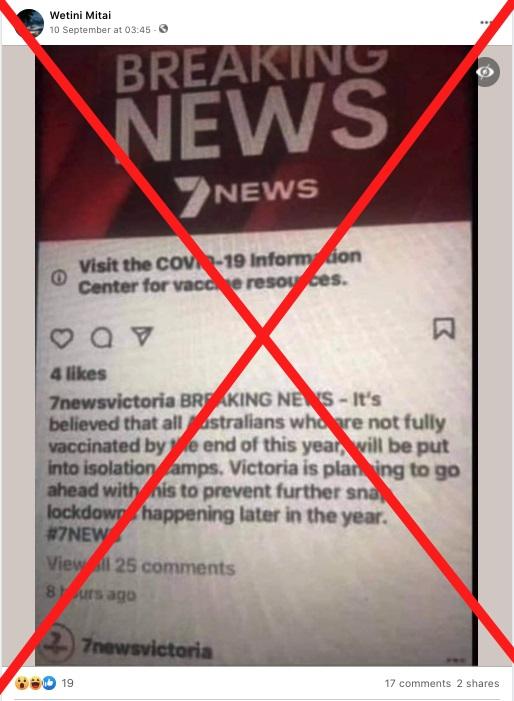This screenshot has height=701, width=514.
Task: Click the heart like icon in image
Action: [62, 338]
